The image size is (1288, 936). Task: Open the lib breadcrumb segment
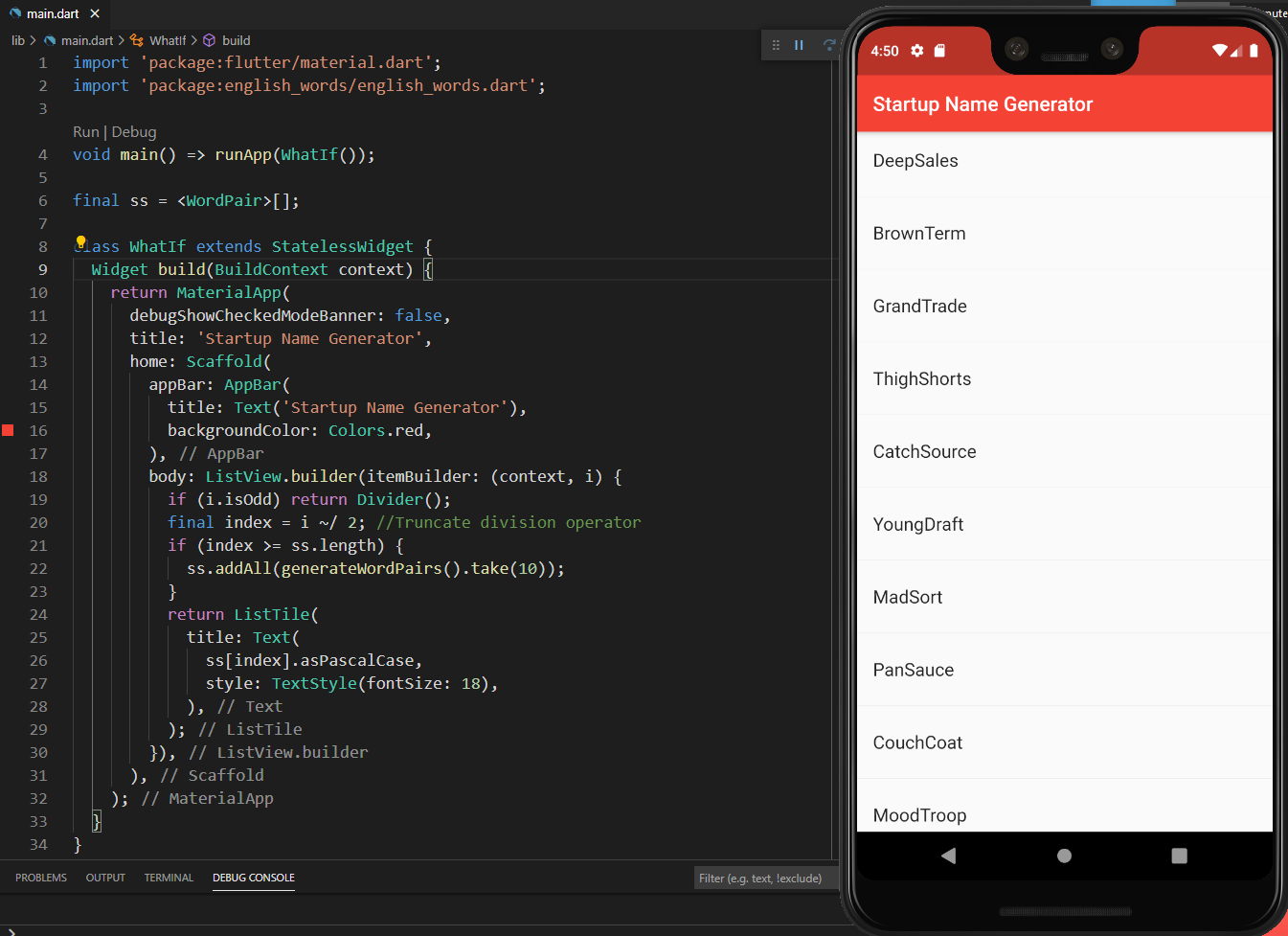(x=18, y=40)
